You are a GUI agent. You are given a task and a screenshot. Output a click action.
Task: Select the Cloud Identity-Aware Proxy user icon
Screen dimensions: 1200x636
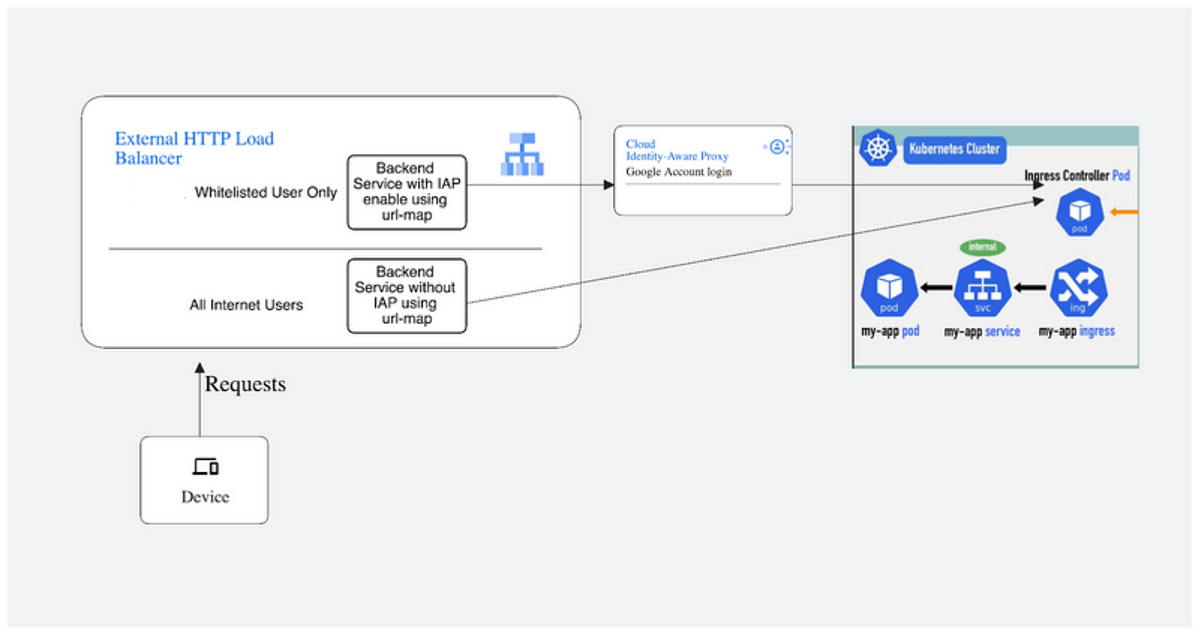[x=776, y=145]
